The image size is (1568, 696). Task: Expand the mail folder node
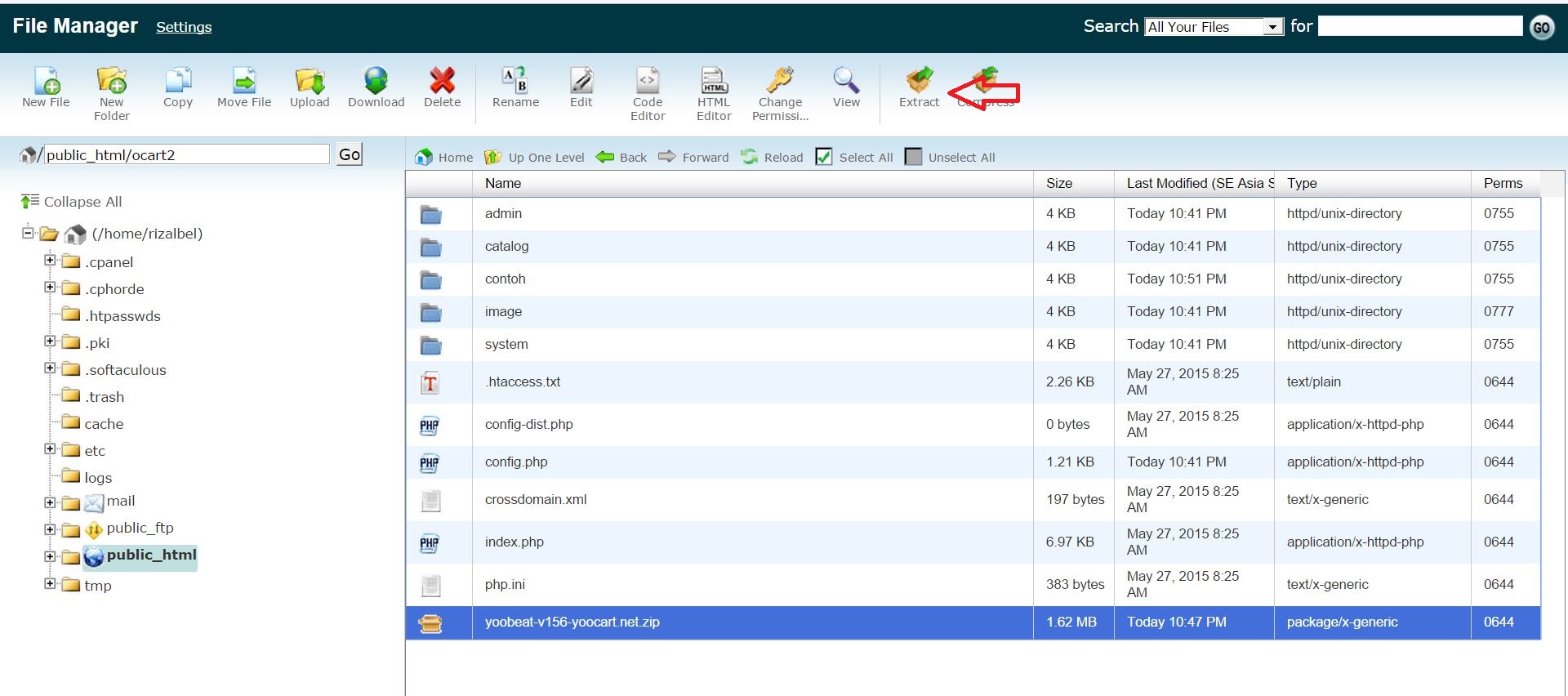(x=50, y=502)
